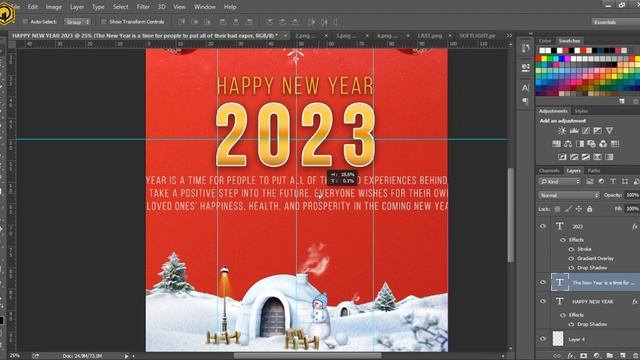The width and height of the screenshot is (640, 360).
Task: Toggle the 2023 layer's Drop Shadow visibility
Action: click(571, 268)
